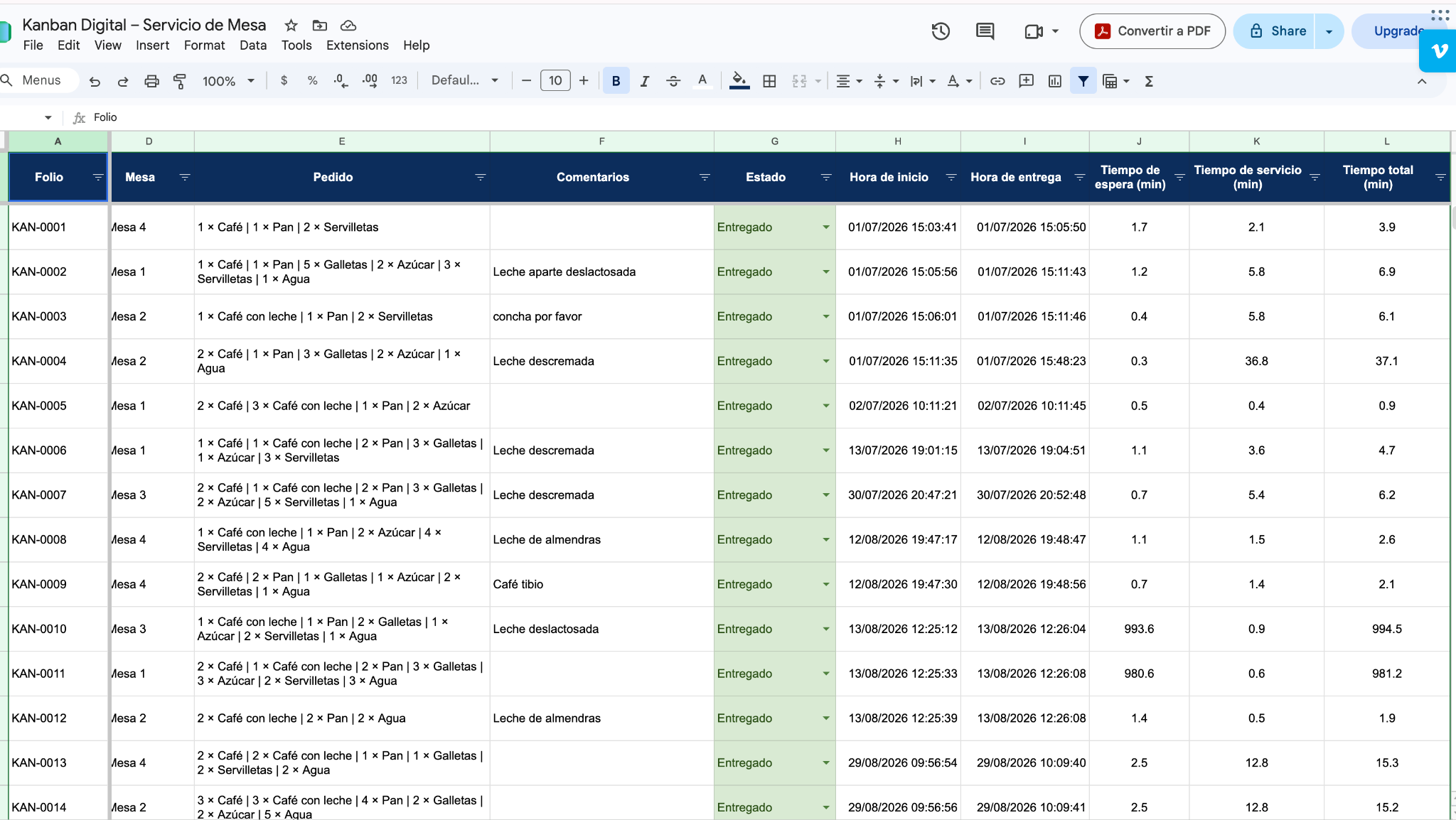
Task: Toggle bold formatting button
Action: tap(616, 81)
